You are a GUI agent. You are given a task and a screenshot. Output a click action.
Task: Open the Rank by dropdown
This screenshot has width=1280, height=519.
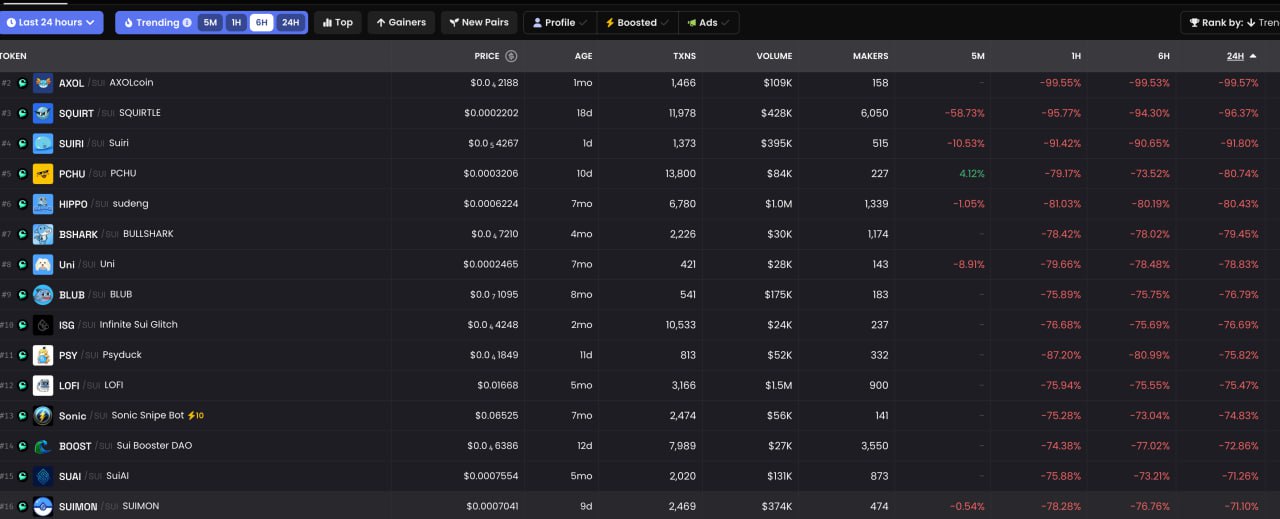click(1230, 22)
